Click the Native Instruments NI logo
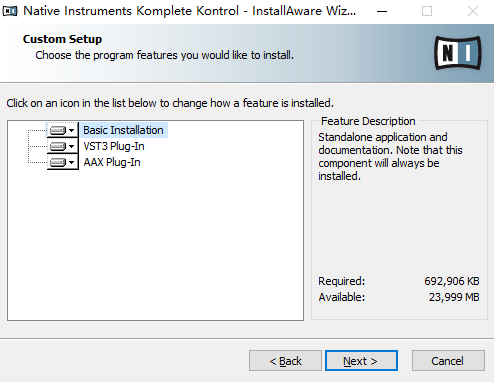The width and height of the screenshot is (494, 382). 458,53
